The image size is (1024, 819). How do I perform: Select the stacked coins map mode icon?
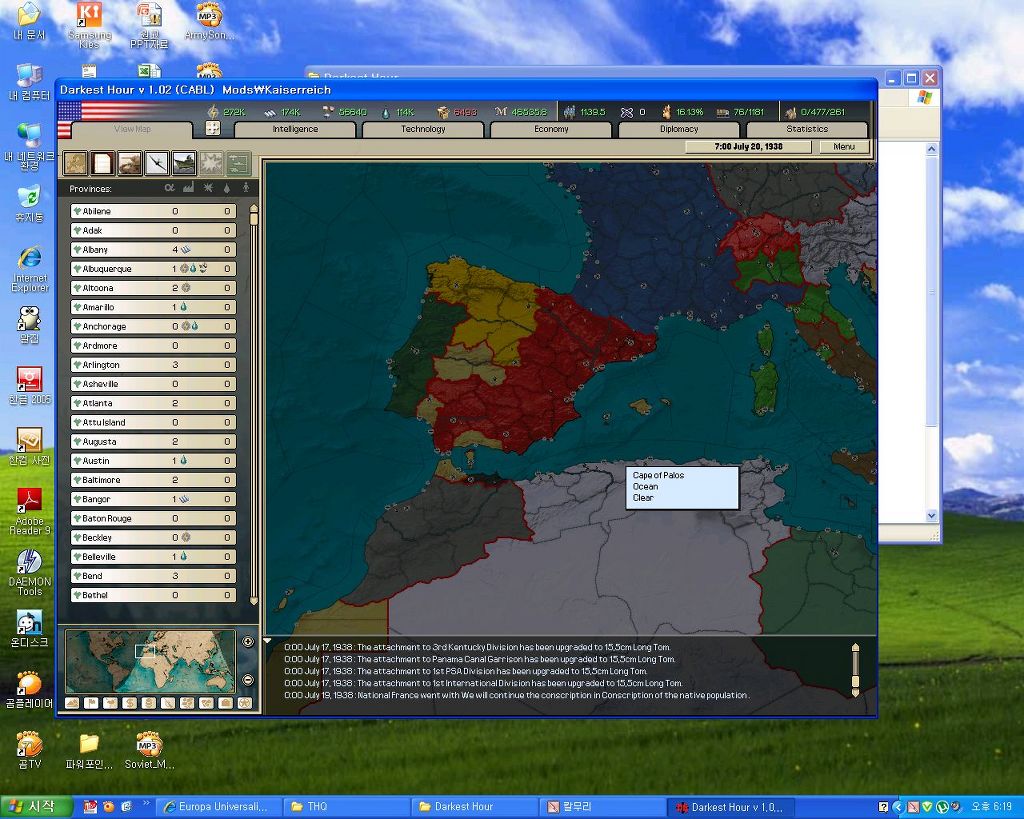pyautogui.click(x=149, y=703)
